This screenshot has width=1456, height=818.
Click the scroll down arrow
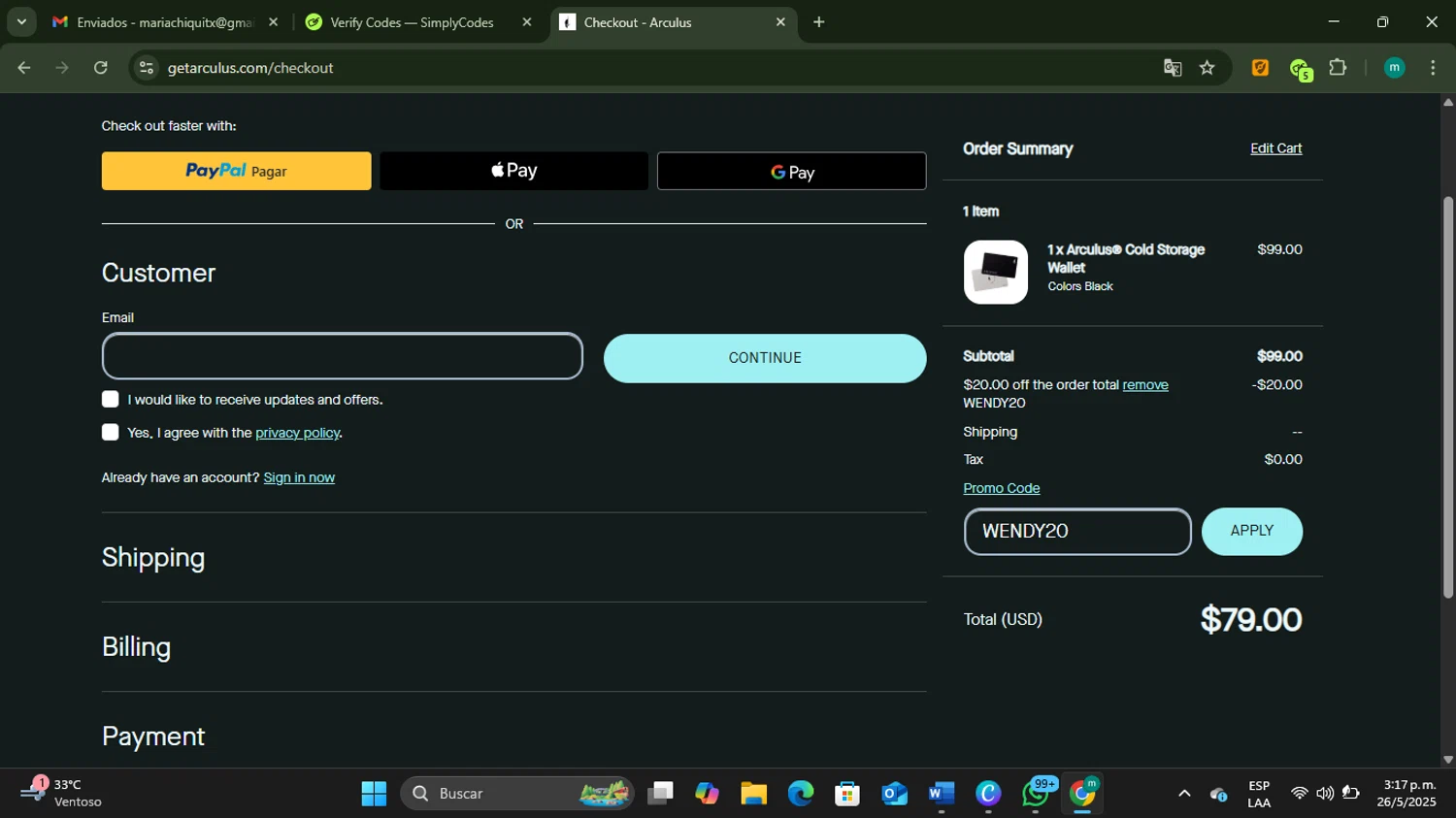(1448, 760)
